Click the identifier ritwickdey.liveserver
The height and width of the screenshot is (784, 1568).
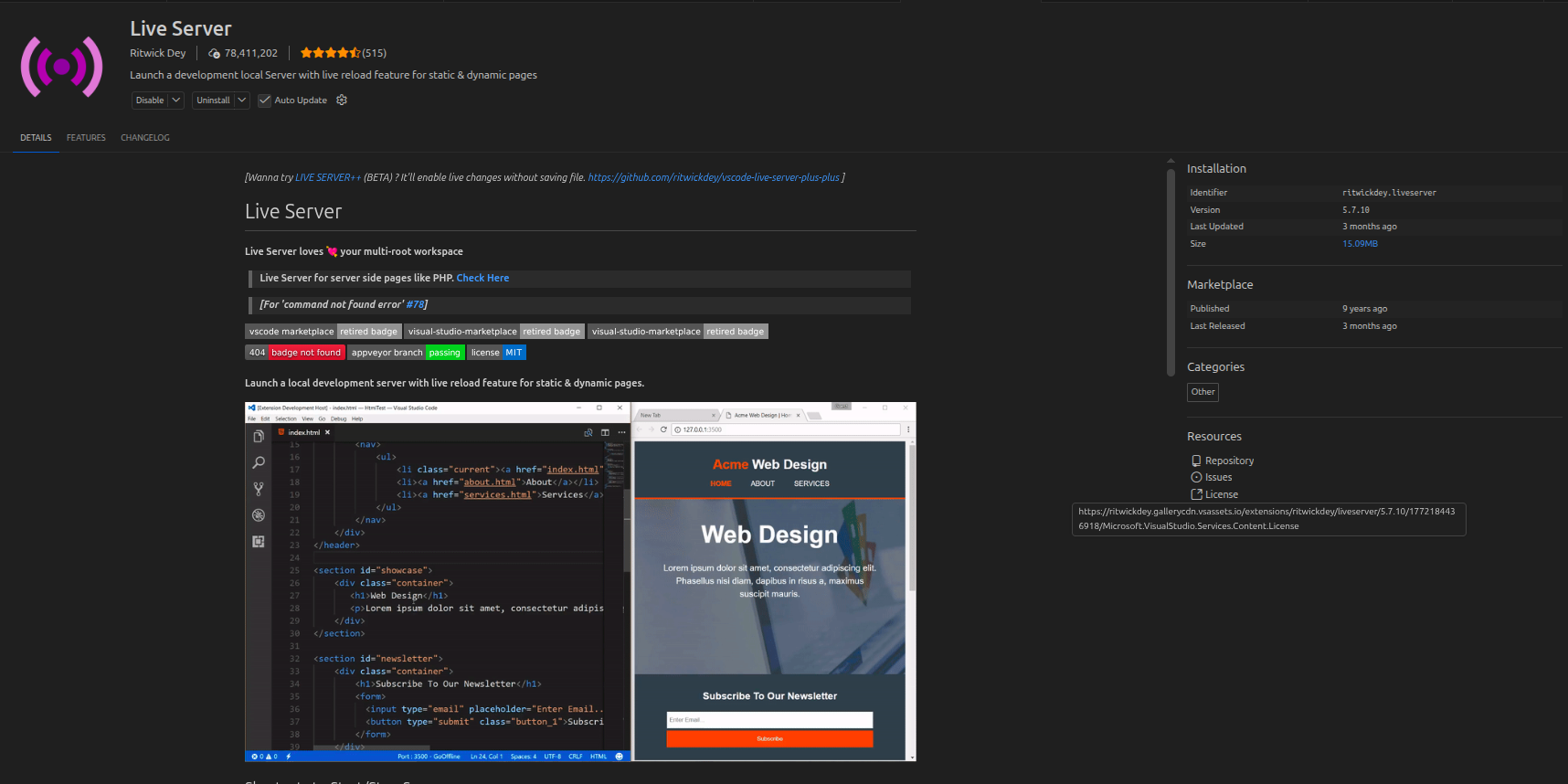[1389, 193]
